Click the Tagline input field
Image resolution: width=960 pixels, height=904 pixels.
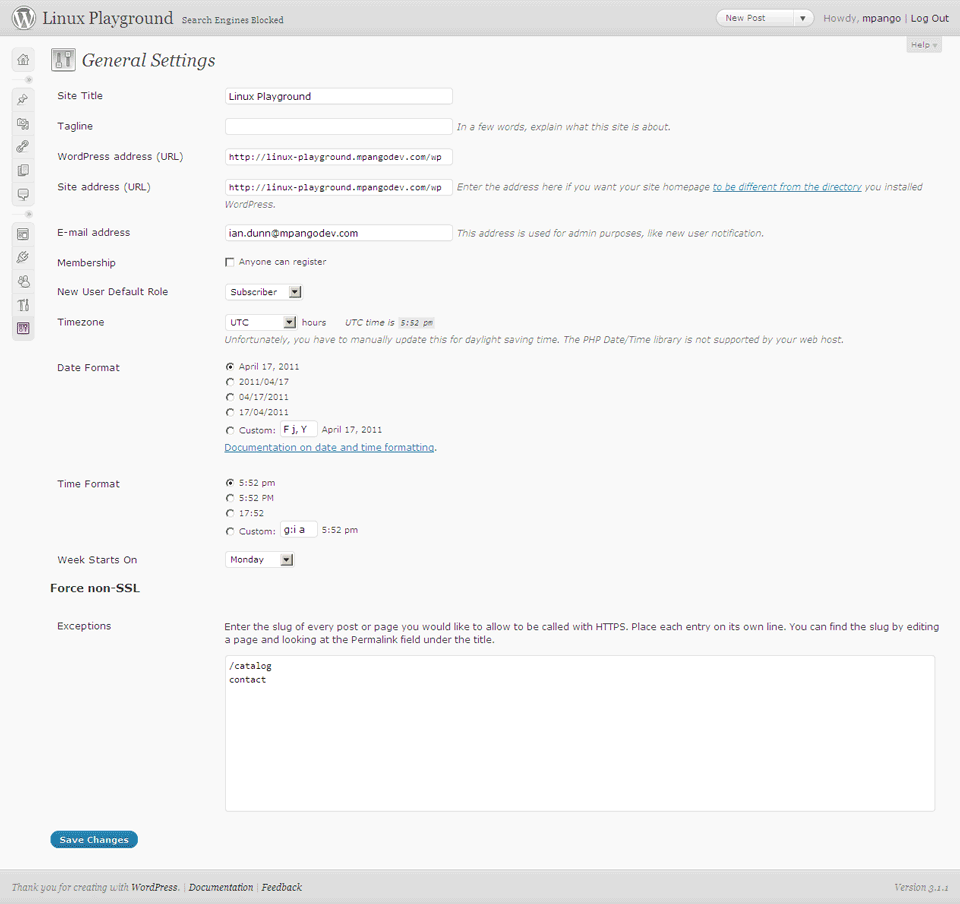tap(339, 127)
